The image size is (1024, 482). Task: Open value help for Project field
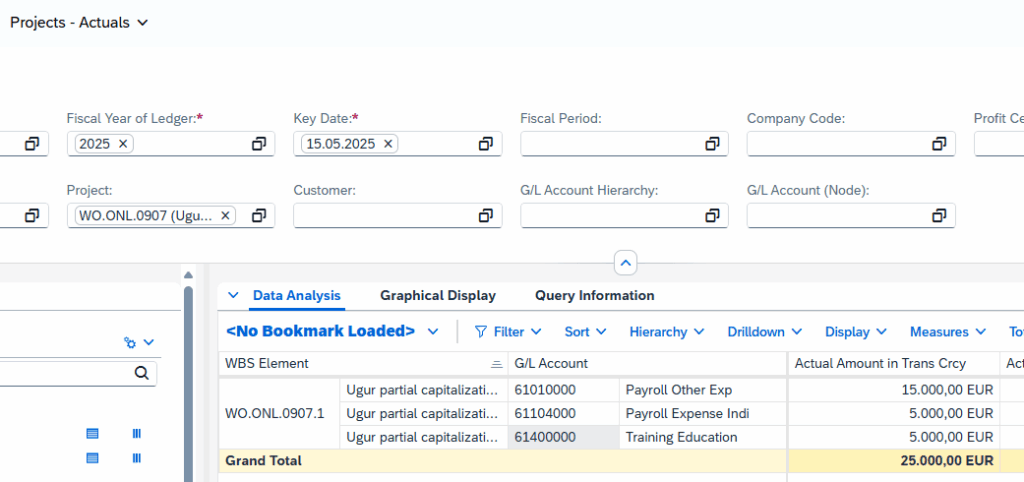click(258, 216)
